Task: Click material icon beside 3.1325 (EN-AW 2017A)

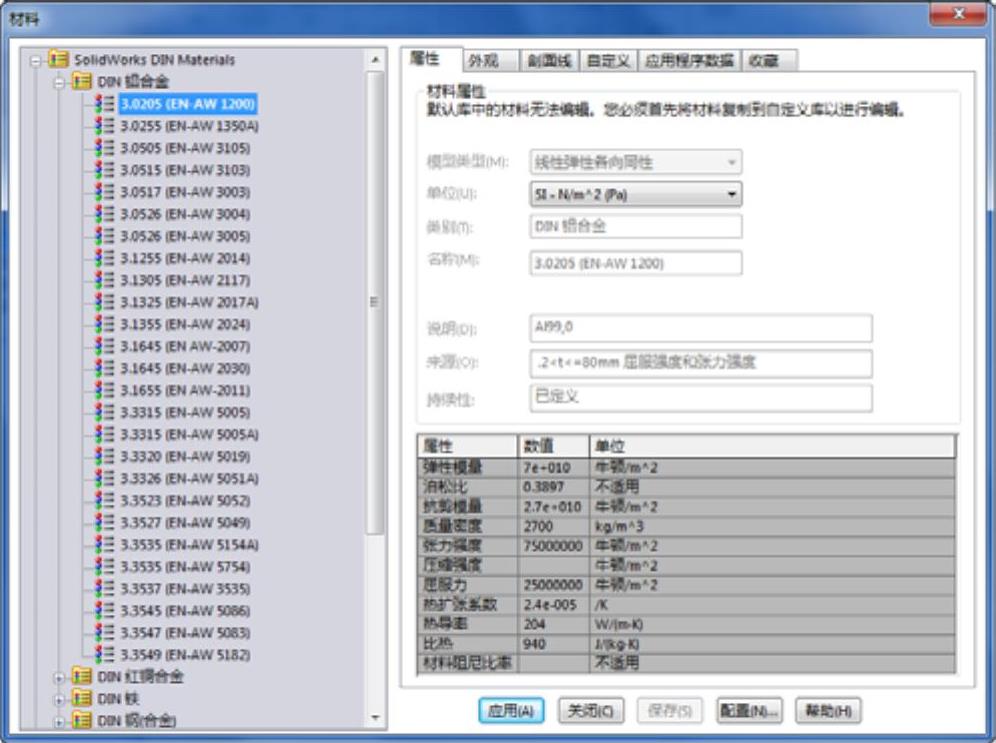Action: pos(105,302)
